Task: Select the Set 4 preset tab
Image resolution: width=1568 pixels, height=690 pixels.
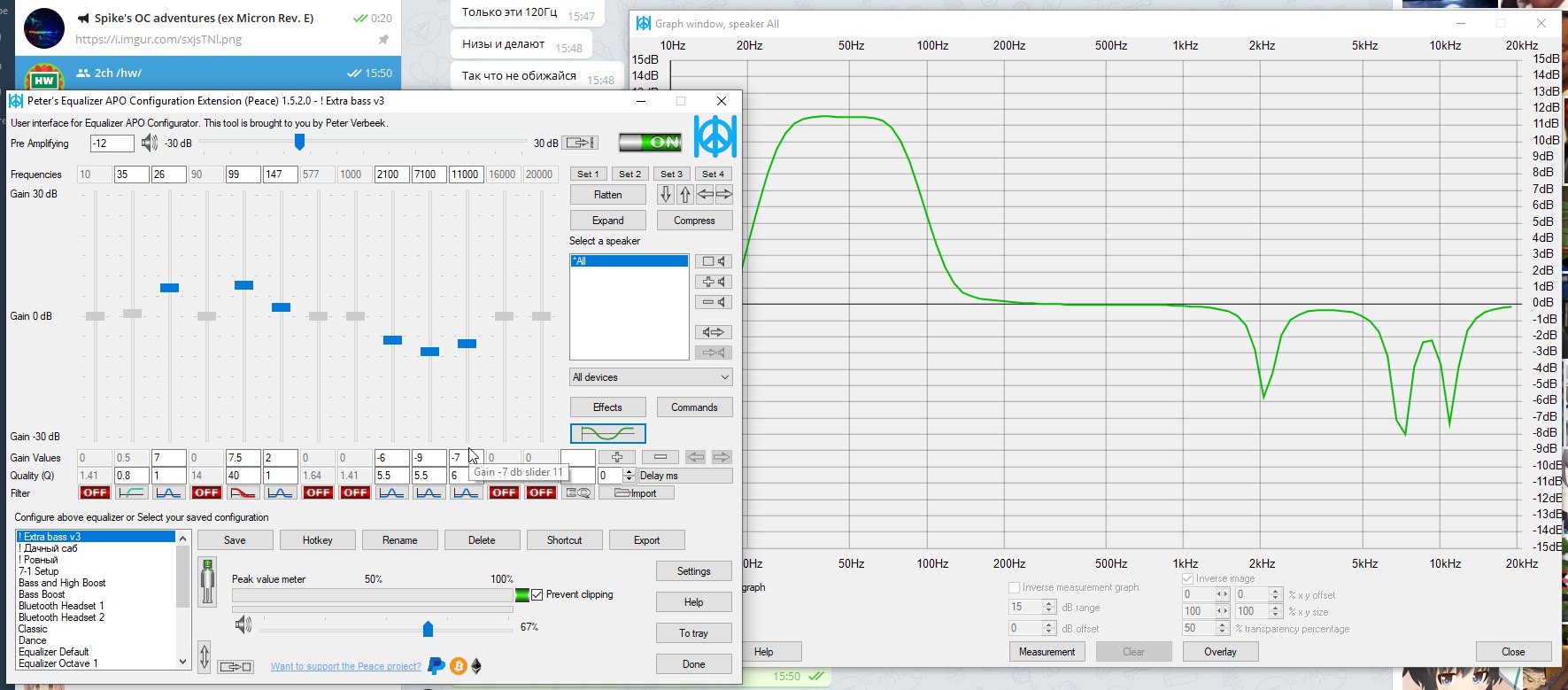Action: click(714, 174)
